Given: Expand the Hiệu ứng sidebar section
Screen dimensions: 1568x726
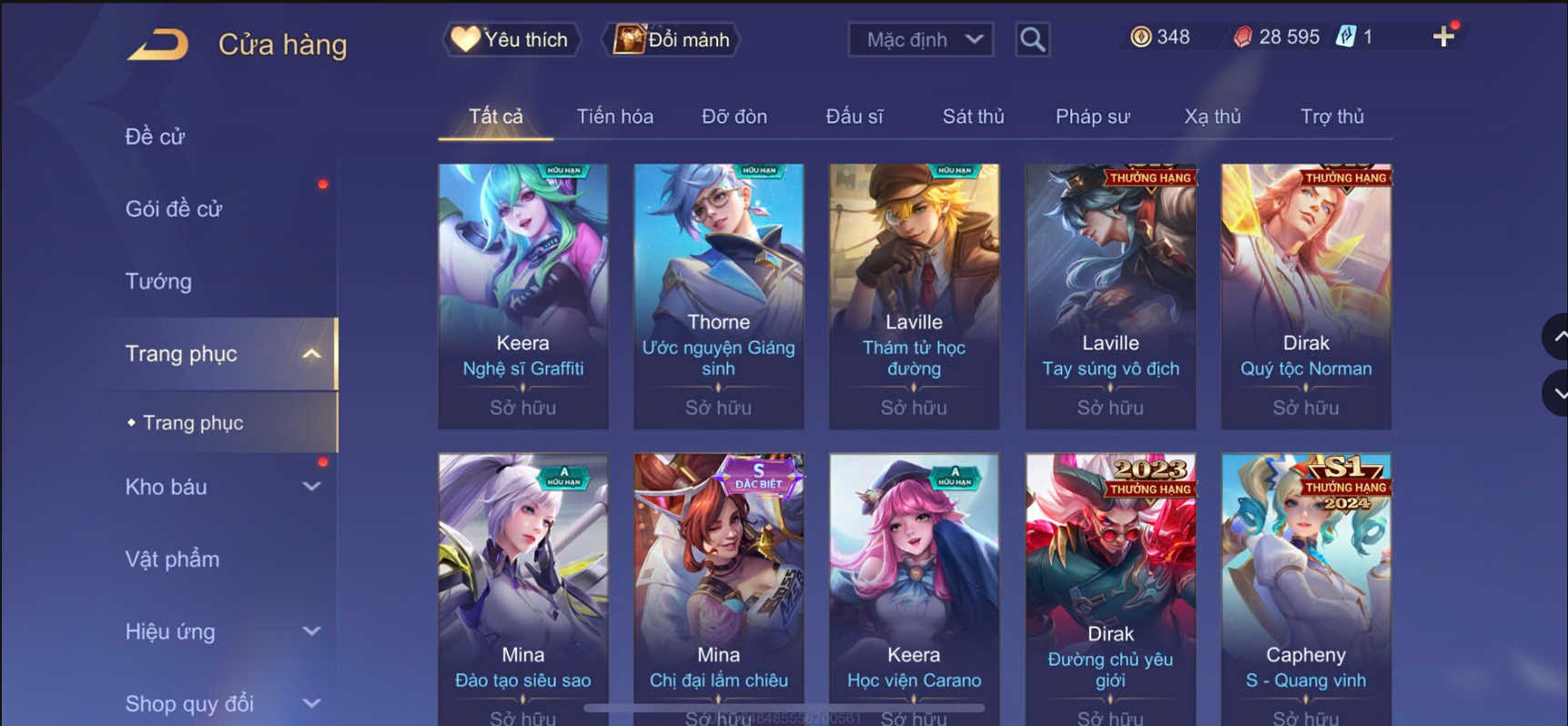Looking at the screenshot, I should [x=311, y=631].
